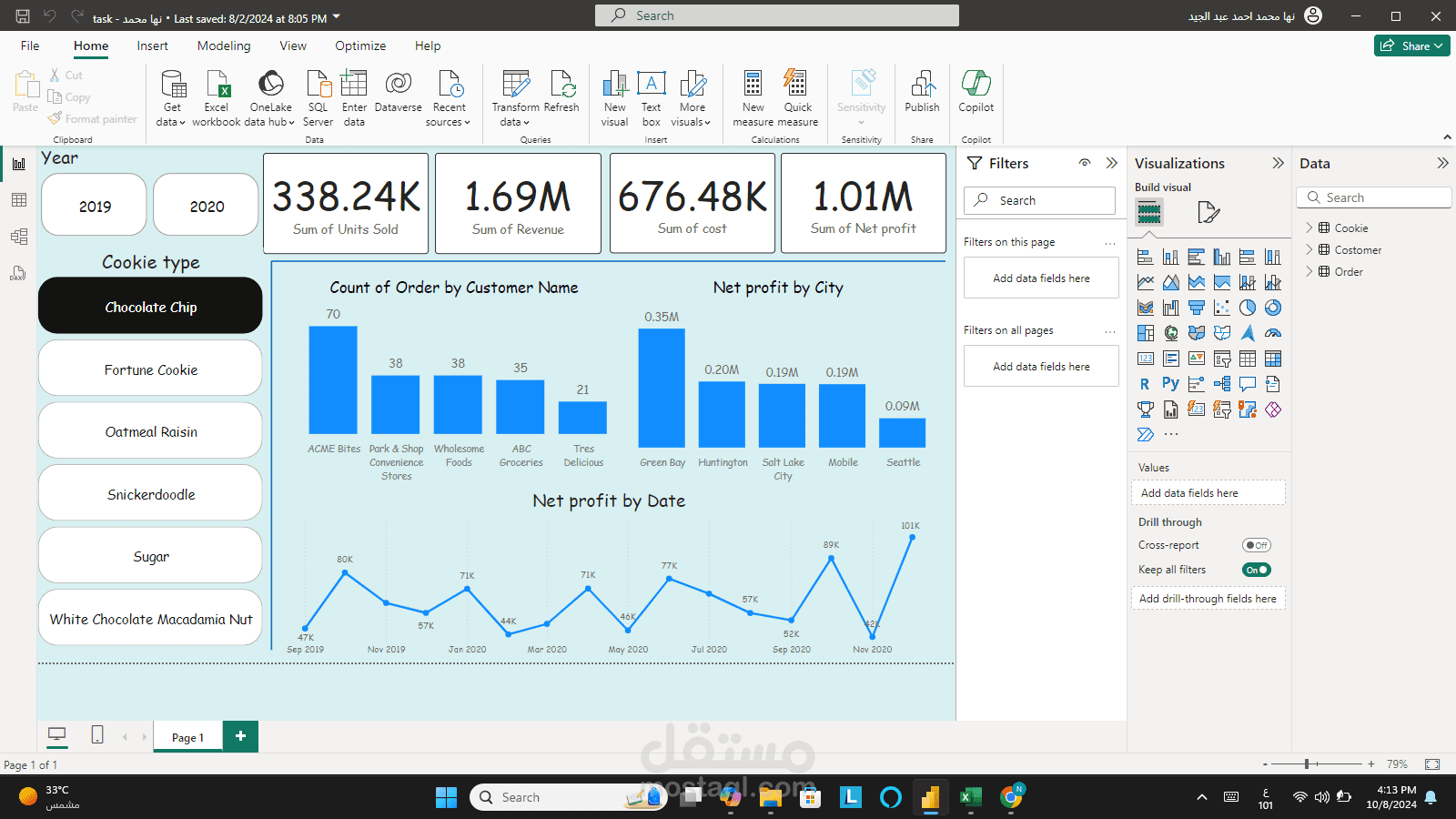Viewport: 1456px width, 819px height.
Task: Publish the report
Action: pyautogui.click(x=922, y=91)
